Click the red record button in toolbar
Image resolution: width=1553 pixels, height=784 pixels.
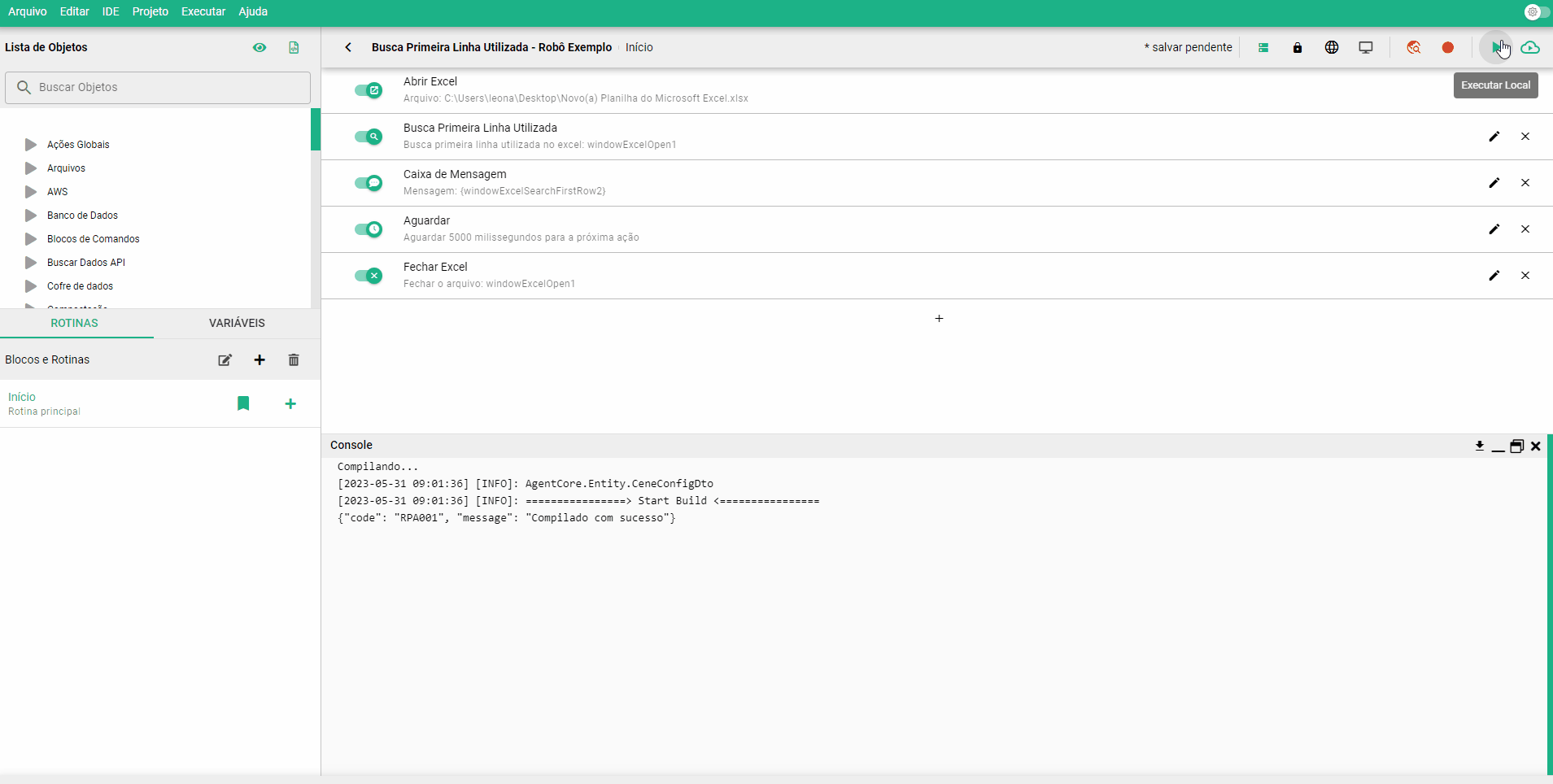coord(1447,48)
